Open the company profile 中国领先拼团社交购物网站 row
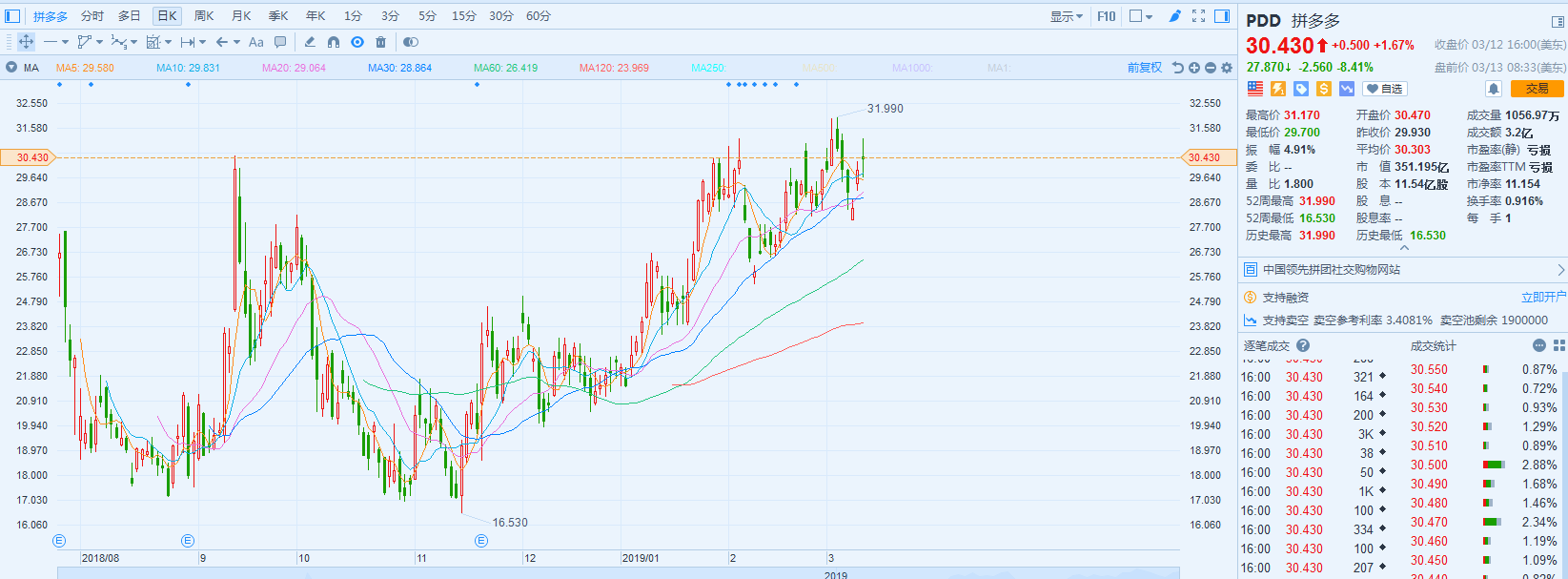 (x=1403, y=270)
